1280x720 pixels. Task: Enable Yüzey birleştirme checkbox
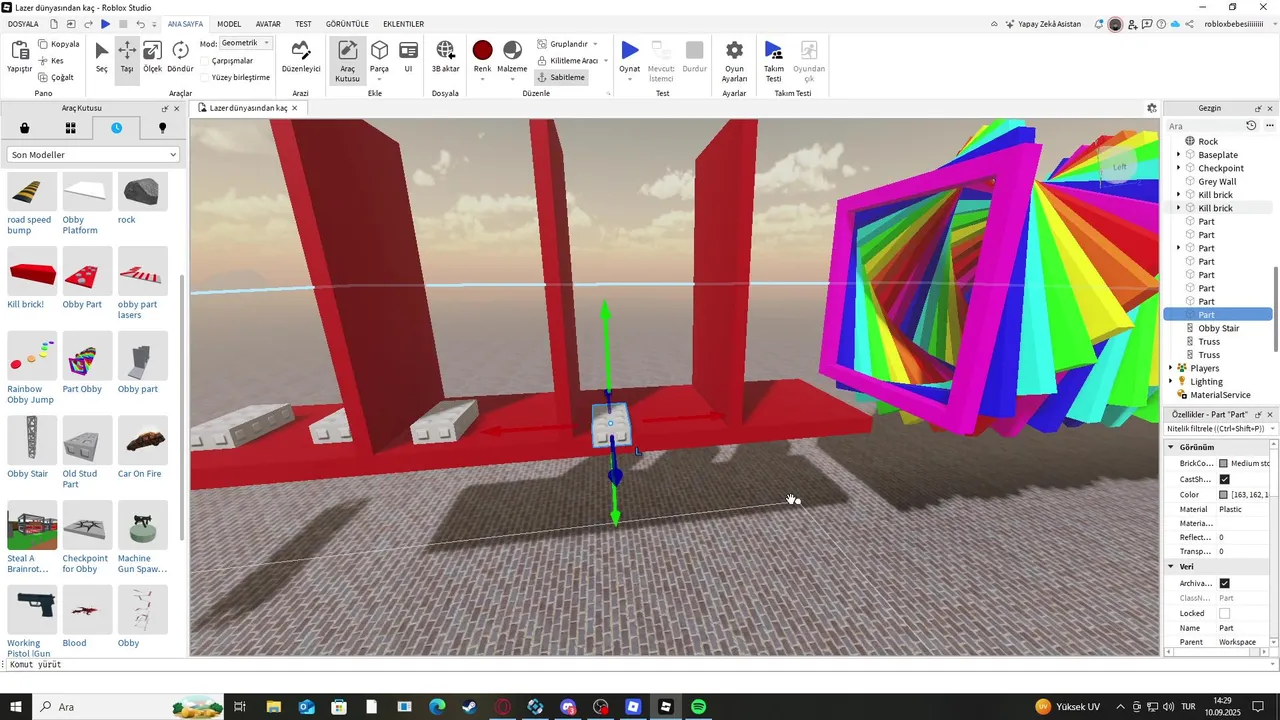[205, 77]
